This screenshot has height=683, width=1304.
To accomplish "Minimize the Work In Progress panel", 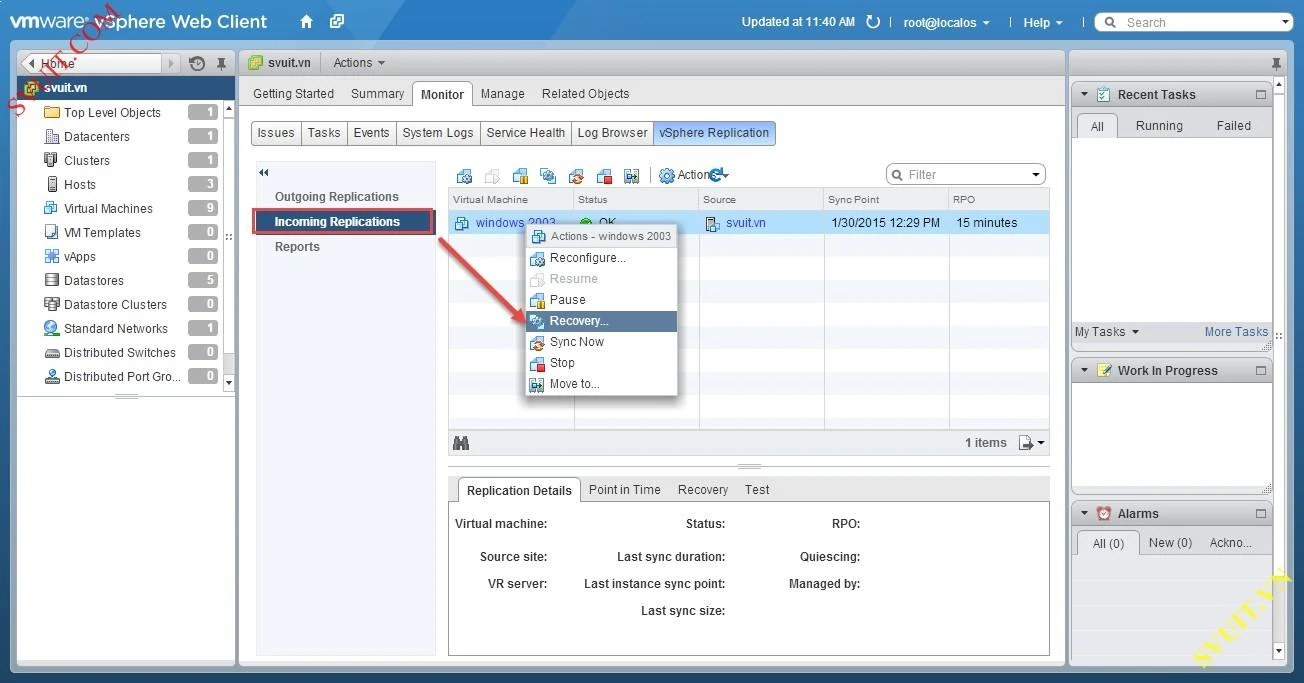I will point(1261,370).
